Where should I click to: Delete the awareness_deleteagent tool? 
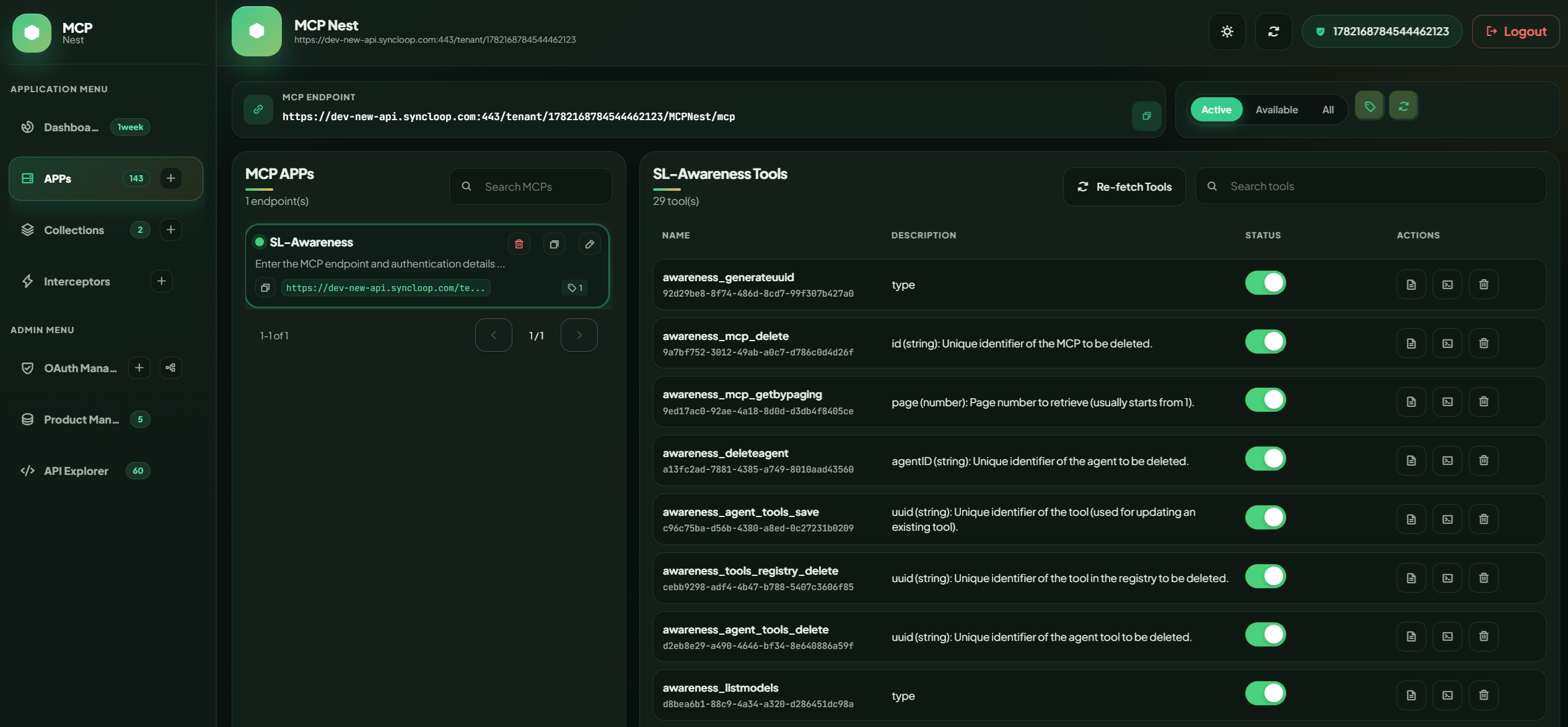click(1484, 460)
